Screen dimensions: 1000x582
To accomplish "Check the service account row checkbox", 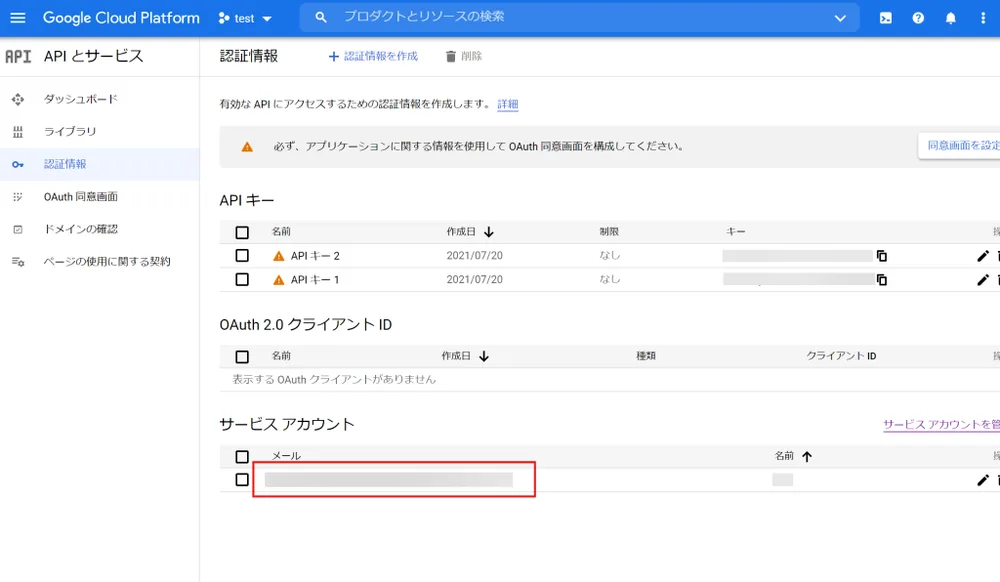I will 242,479.
